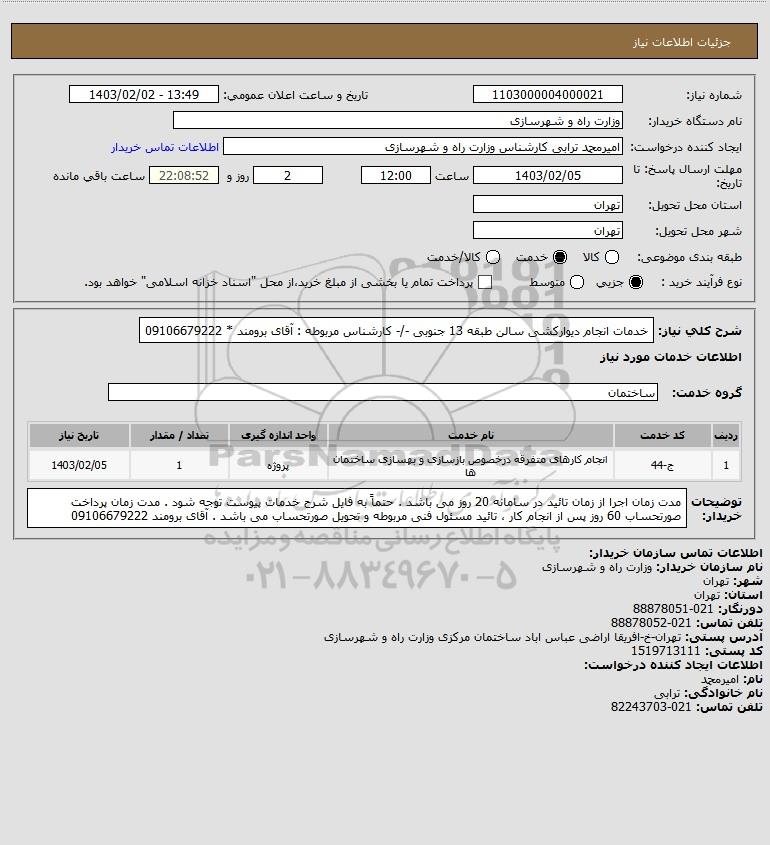Click the اطلاعات تماس سازمان خریدار heading
The image size is (770, 845).
click(x=675, y=553)
